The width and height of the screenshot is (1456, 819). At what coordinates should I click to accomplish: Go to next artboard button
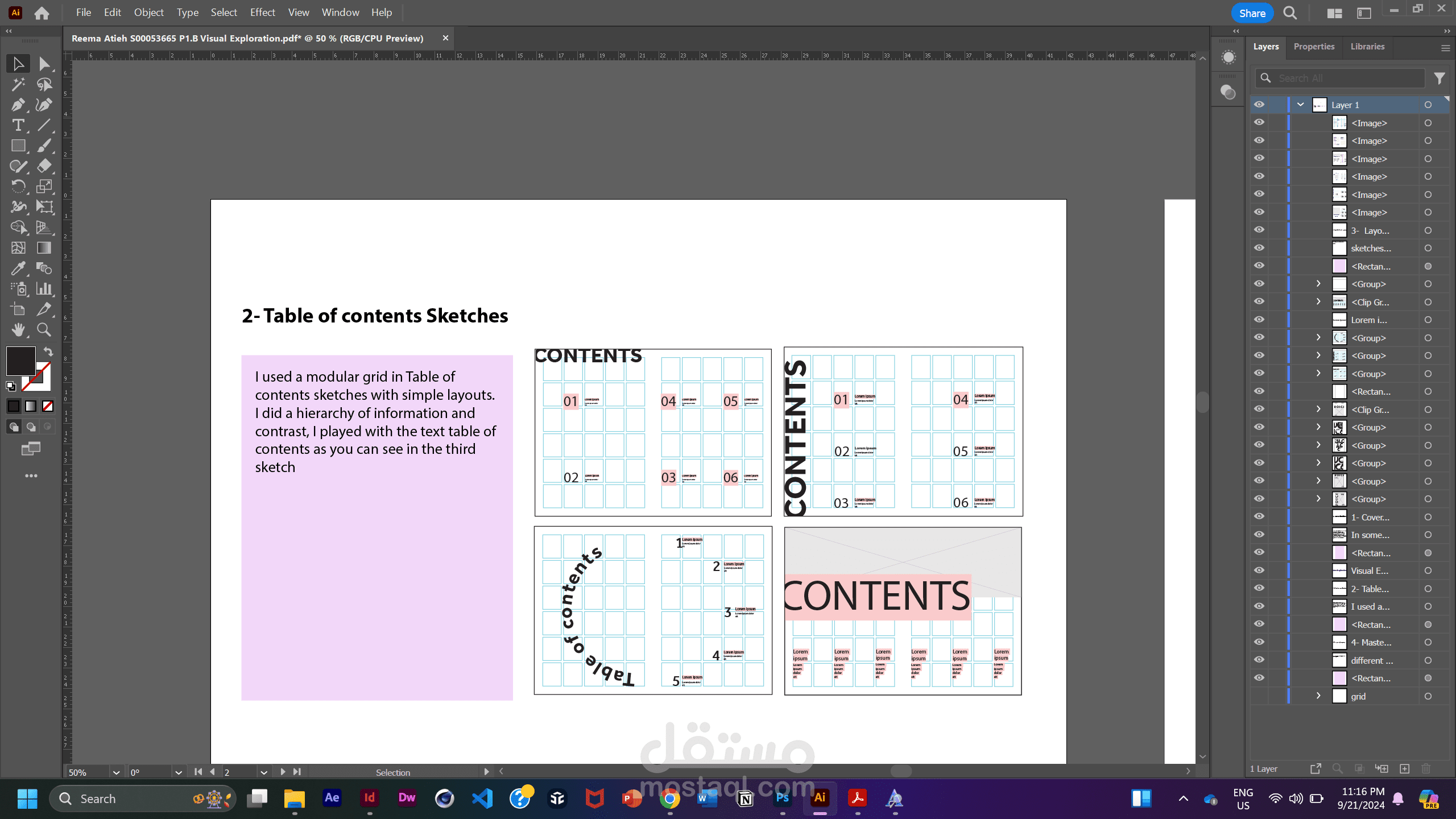tap(283, 772)
